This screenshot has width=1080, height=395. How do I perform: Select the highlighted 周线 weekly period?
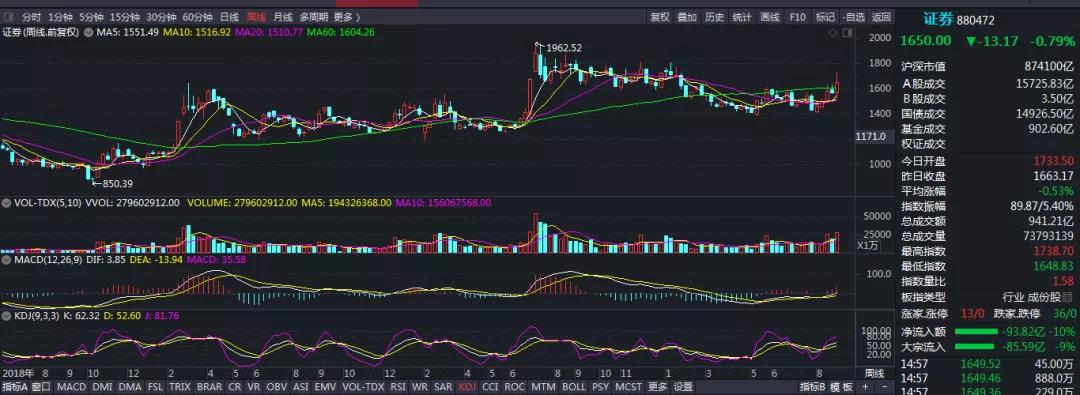click(x=256, y=17)
